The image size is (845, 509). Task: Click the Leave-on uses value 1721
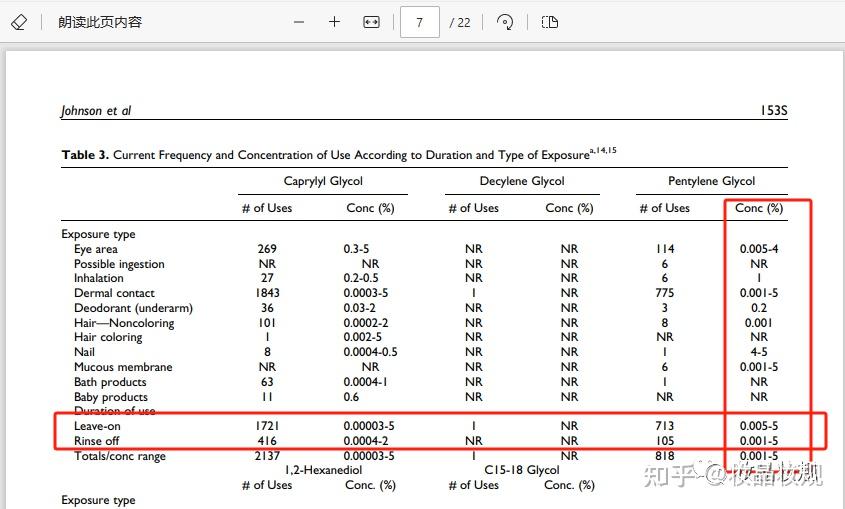click(267, 426)
